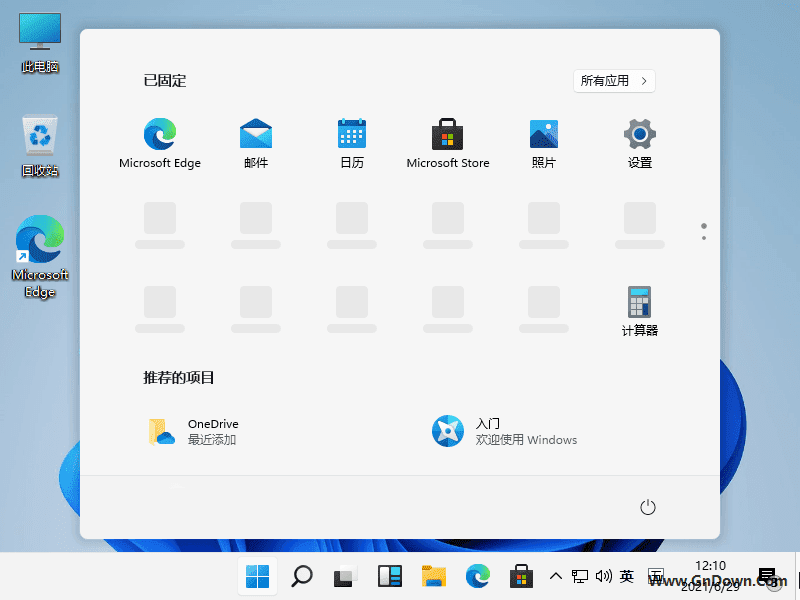Switch input language via the 英 indicator
800x600 pixels.
tap(627, 576)
